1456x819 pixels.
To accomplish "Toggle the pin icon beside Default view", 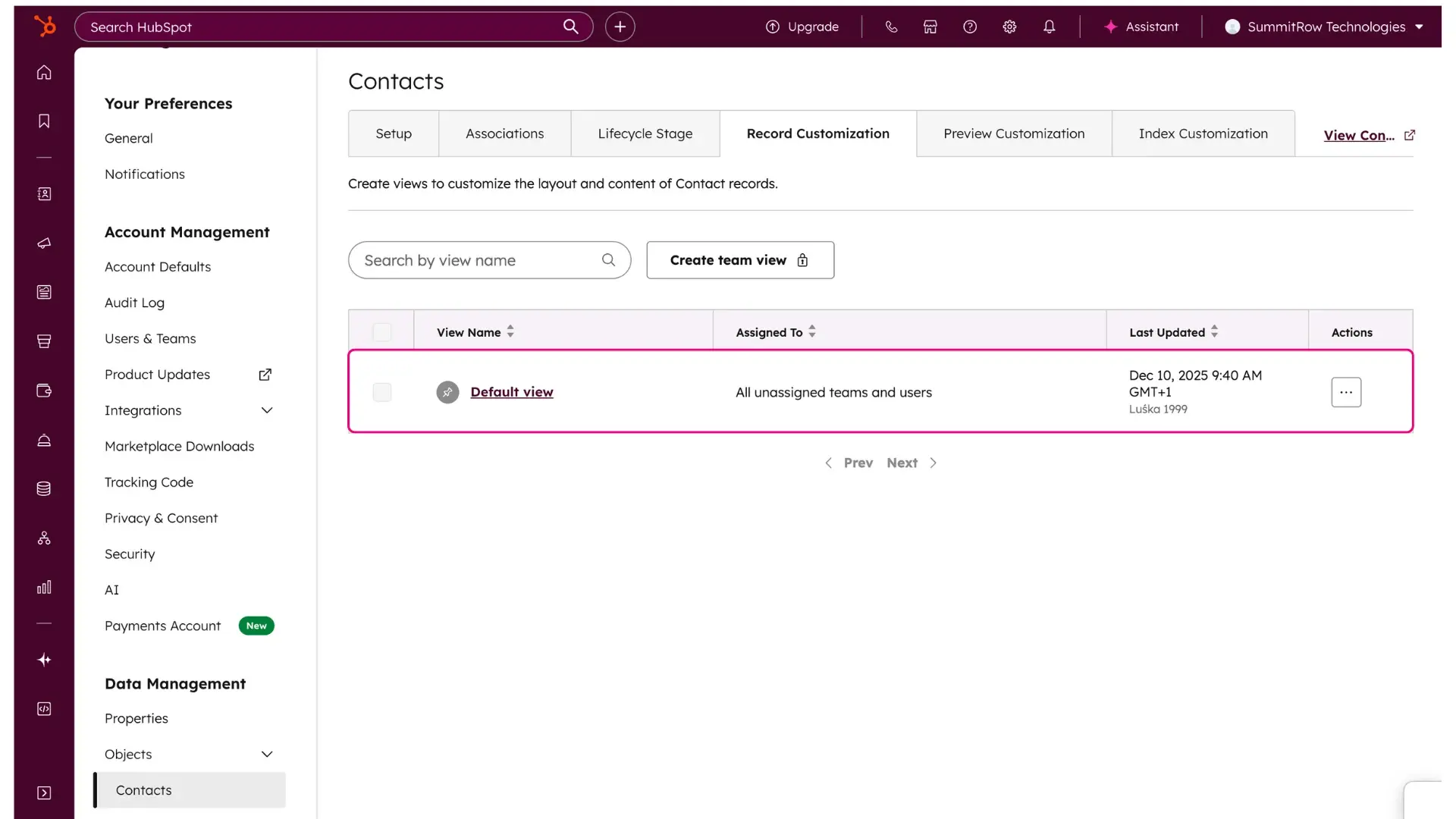I will click(x=447, y=392).
